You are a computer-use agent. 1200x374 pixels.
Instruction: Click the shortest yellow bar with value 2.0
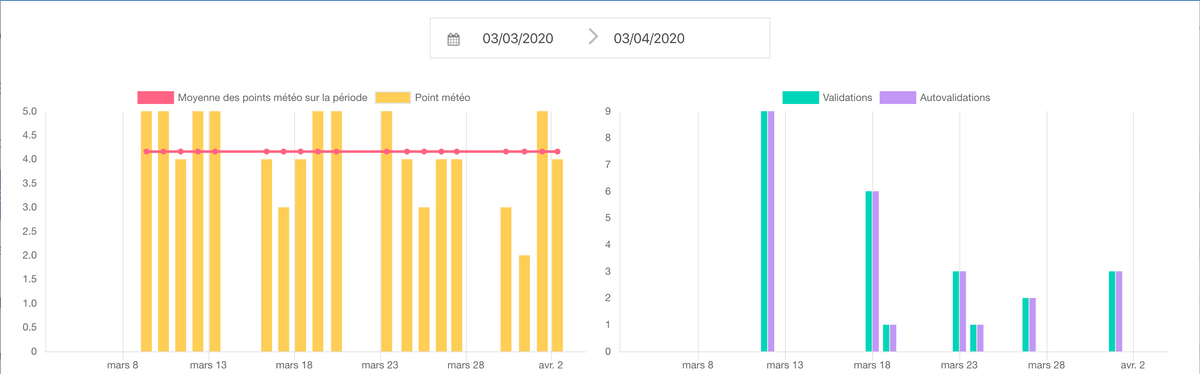pos(524,304)
